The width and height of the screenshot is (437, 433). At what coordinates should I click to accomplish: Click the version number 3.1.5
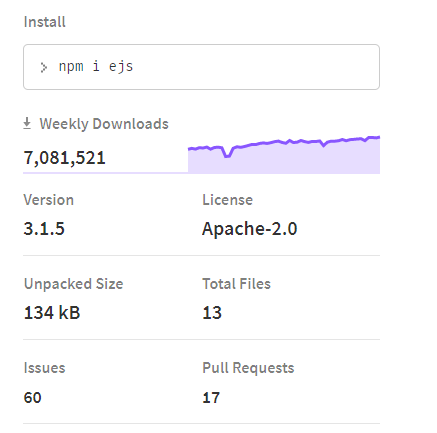[x=44, y=229]
